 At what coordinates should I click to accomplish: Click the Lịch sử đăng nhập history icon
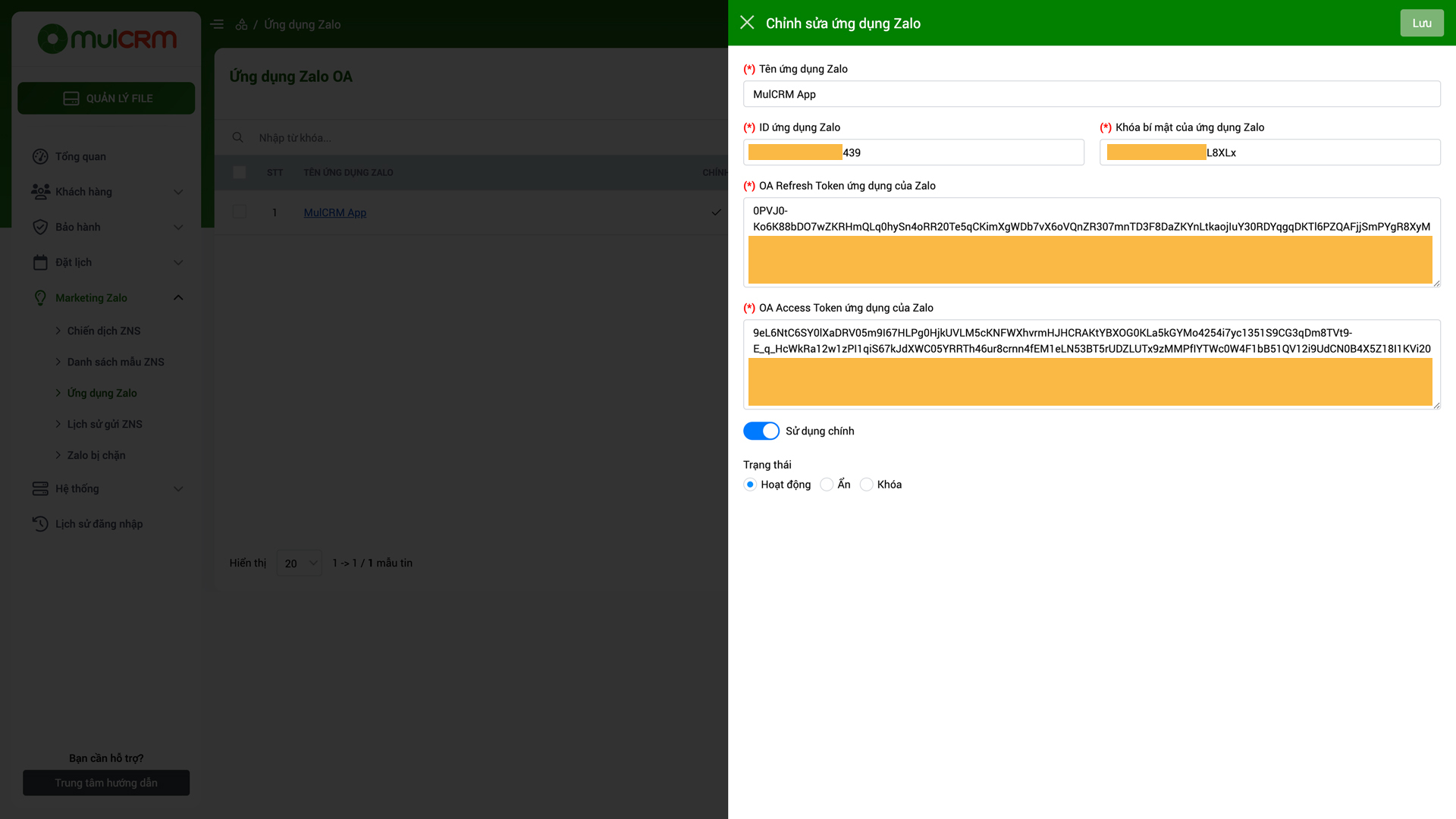coord(40,524)
